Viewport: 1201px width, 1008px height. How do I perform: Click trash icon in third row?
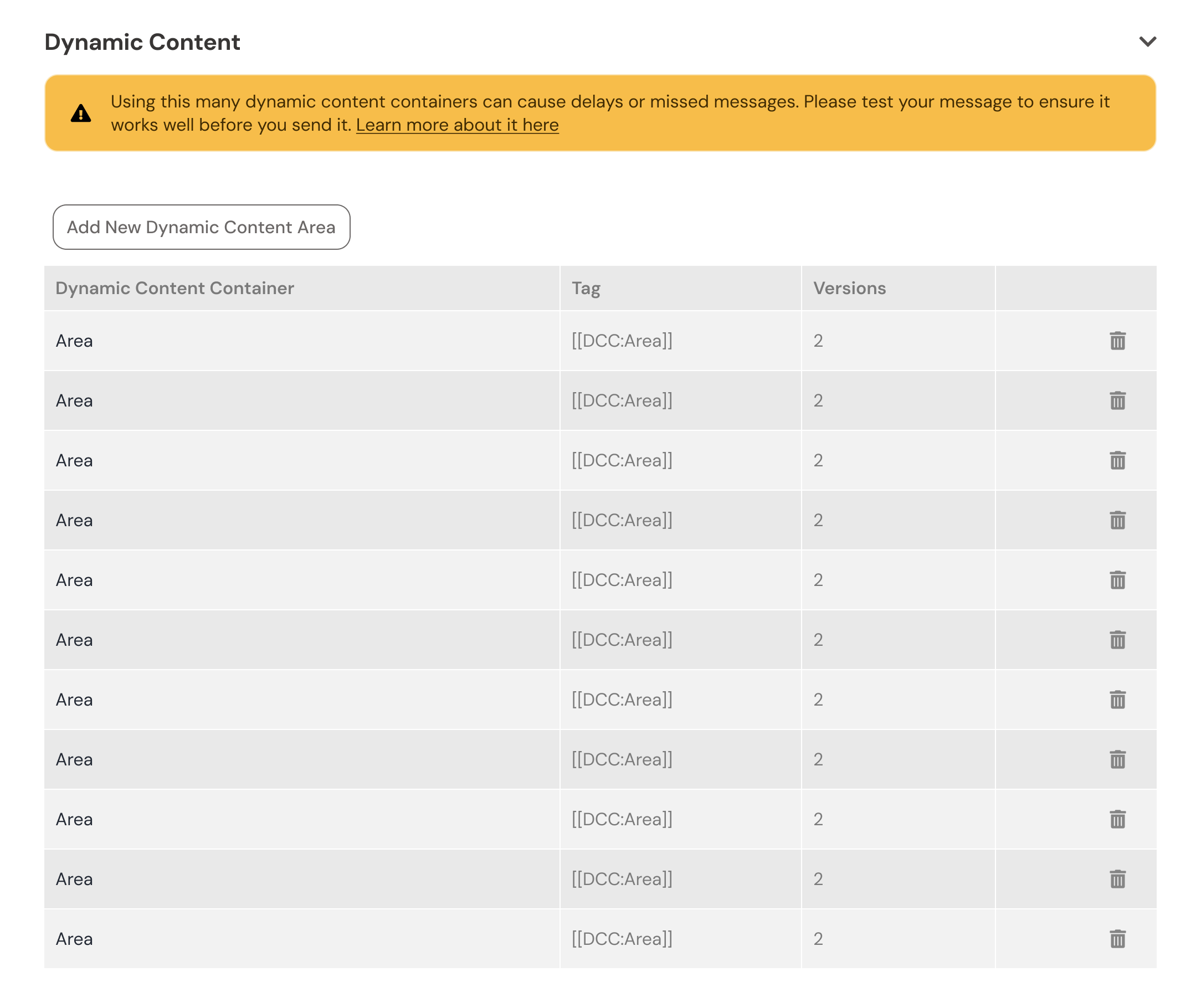[x=1117, y=460]
